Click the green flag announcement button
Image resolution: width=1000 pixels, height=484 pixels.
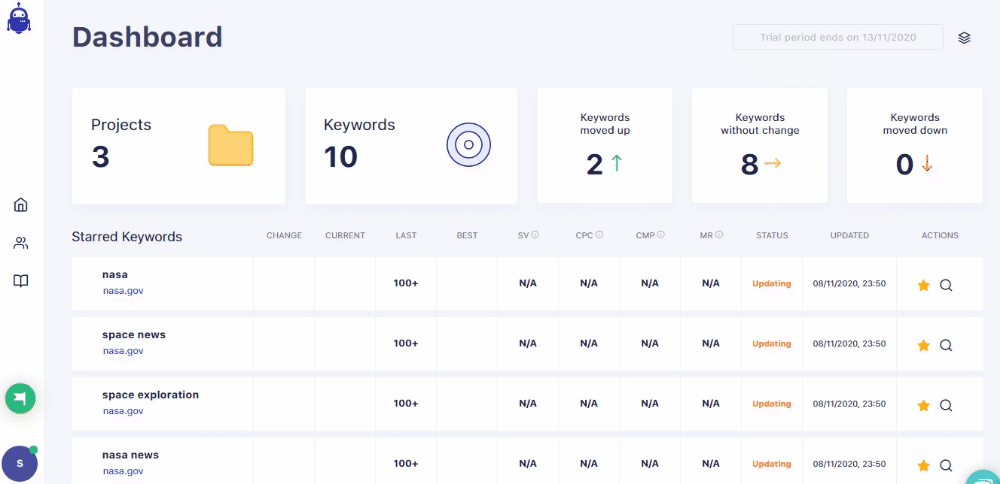20,399
